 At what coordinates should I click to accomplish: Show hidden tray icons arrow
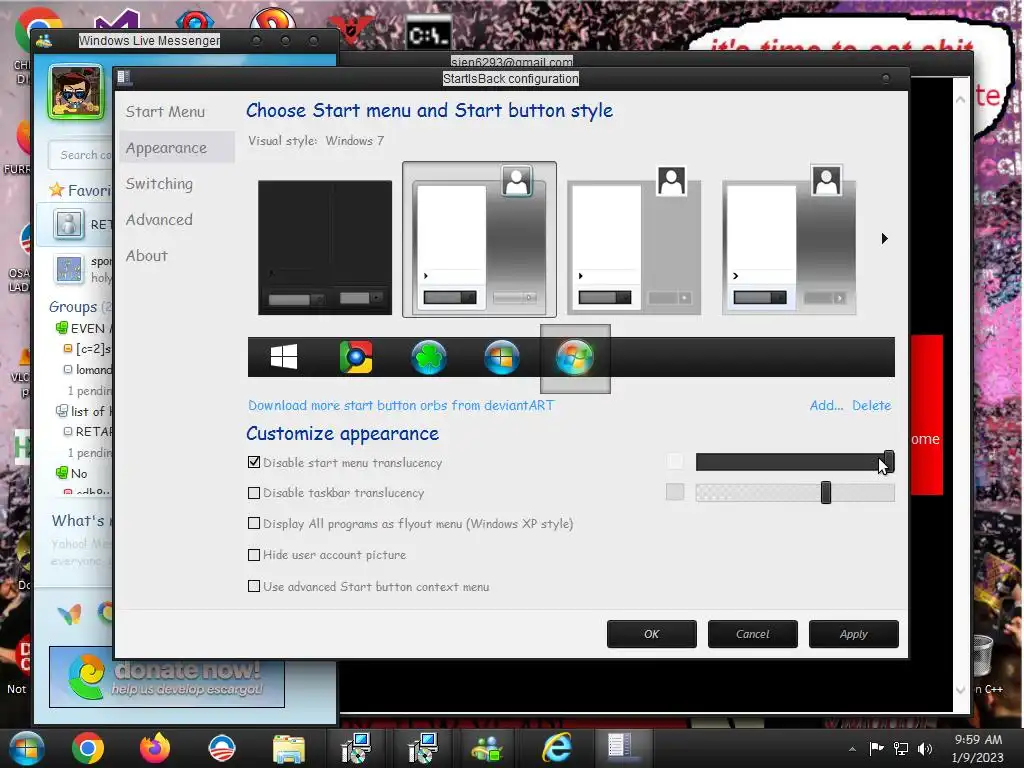(852, 749)
